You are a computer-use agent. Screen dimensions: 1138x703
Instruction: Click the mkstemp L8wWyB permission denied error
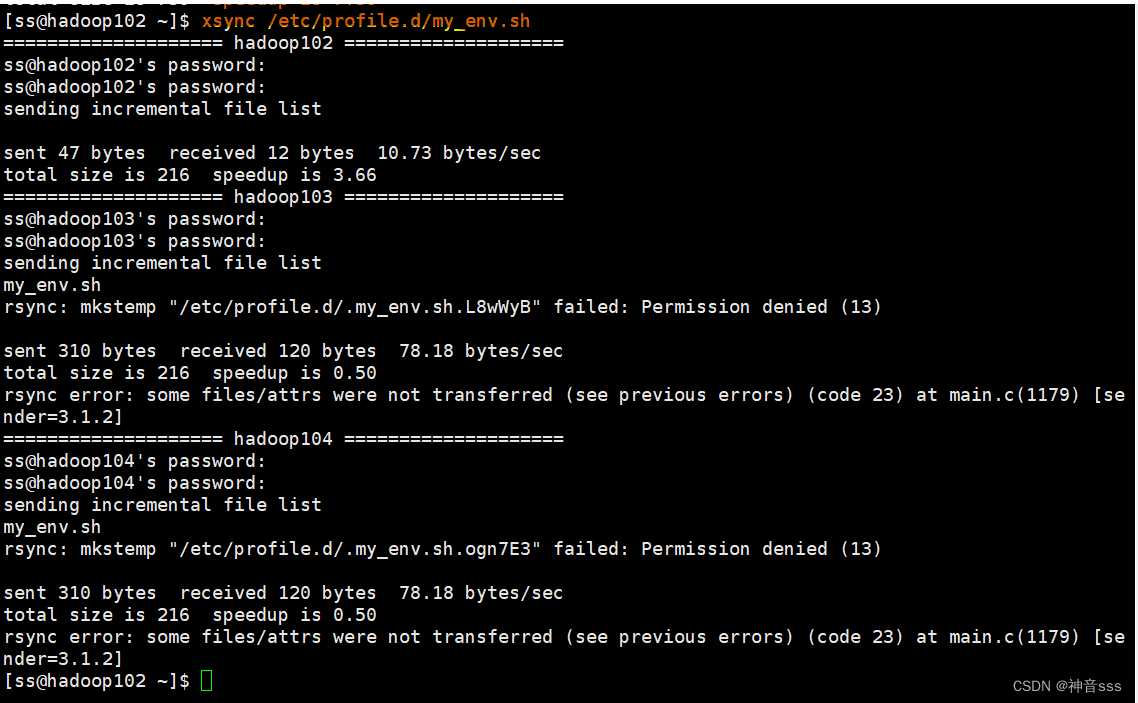tap(442, 307)
